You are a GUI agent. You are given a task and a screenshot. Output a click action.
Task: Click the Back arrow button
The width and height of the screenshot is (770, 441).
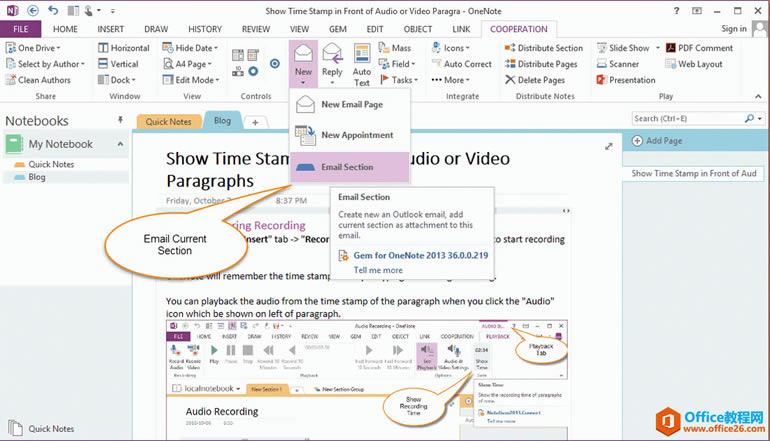click(33, 10)
